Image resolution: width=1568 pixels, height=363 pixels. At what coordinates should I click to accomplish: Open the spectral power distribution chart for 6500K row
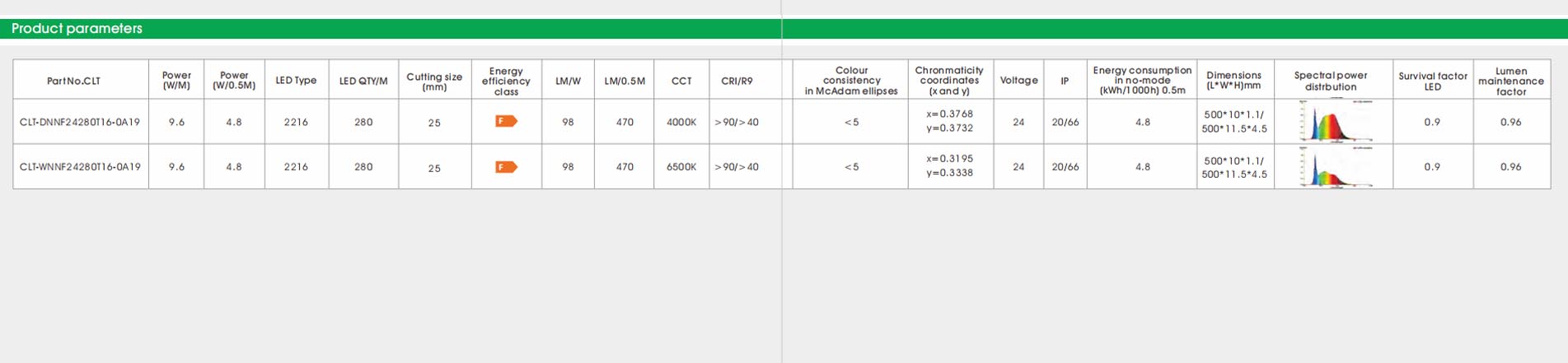tap(1335, 167)
